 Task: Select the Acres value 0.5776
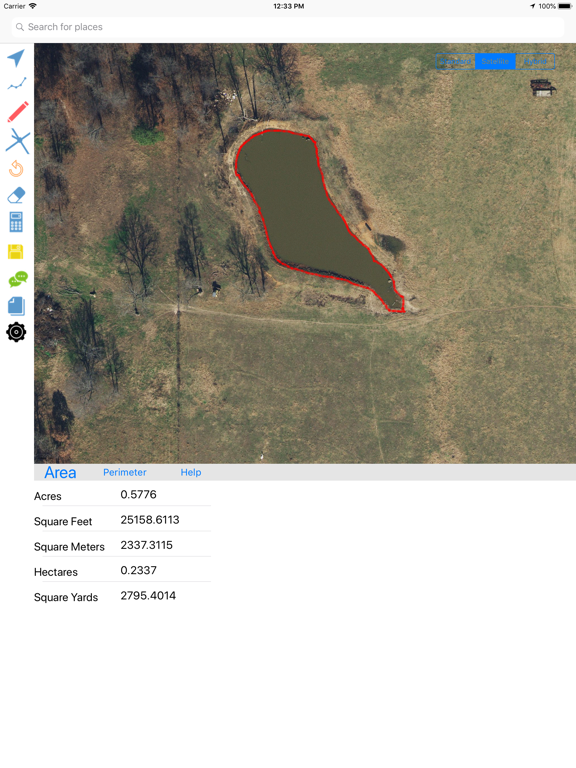point(139,494)
